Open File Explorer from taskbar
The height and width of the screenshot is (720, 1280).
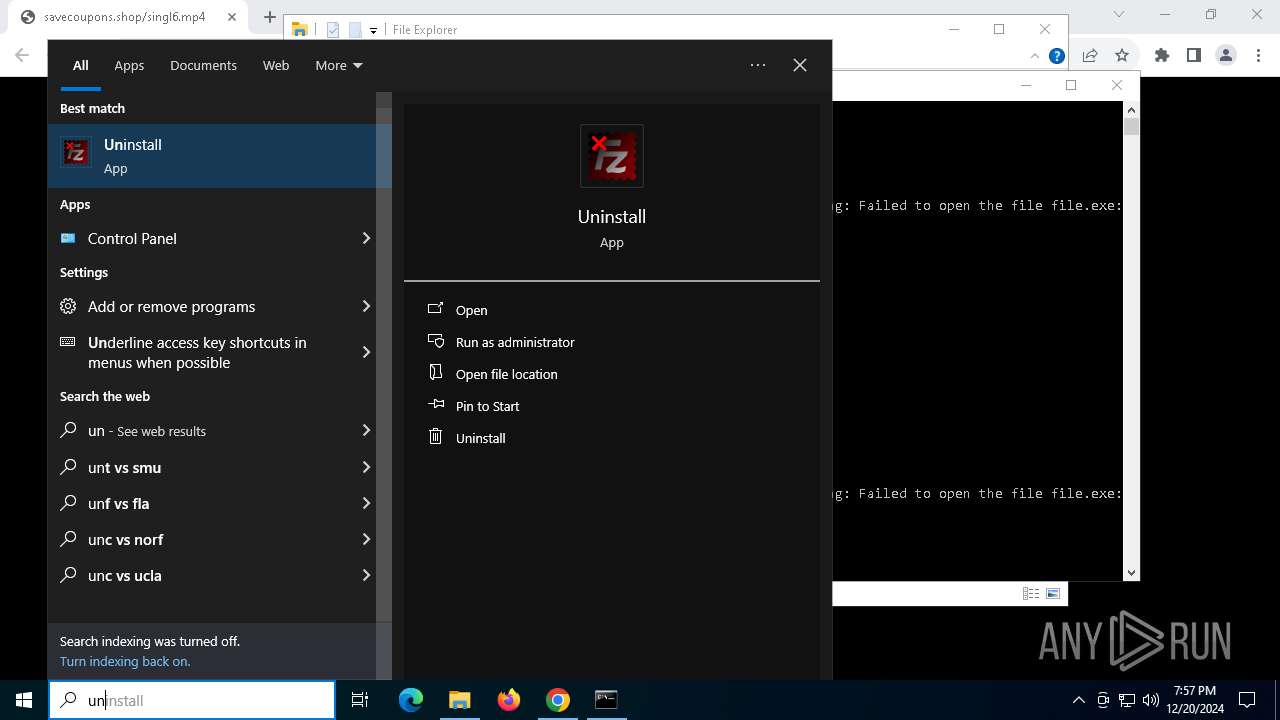[x=459, y=700]
